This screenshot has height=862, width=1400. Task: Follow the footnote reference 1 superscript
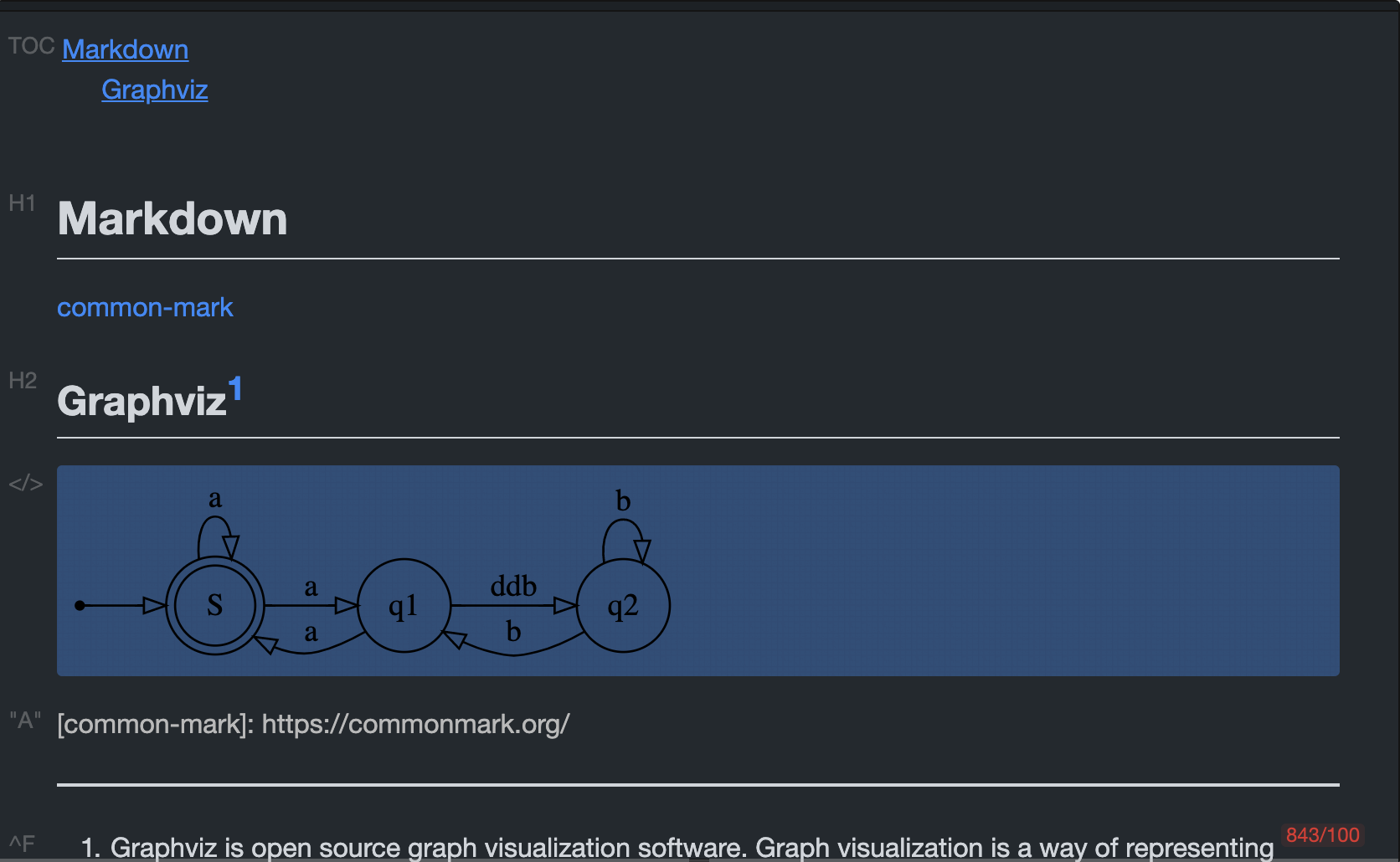coord(235,388)
